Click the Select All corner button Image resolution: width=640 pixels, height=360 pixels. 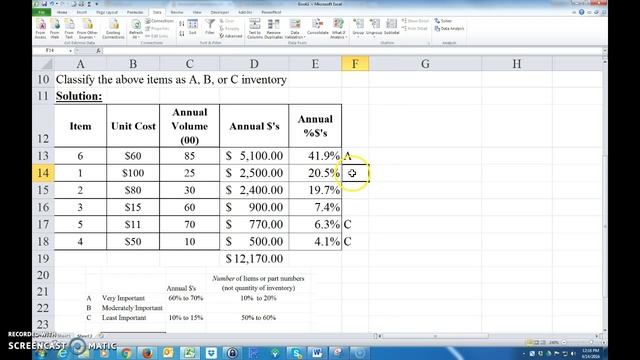pyautogui.click(x=43, y=64)
